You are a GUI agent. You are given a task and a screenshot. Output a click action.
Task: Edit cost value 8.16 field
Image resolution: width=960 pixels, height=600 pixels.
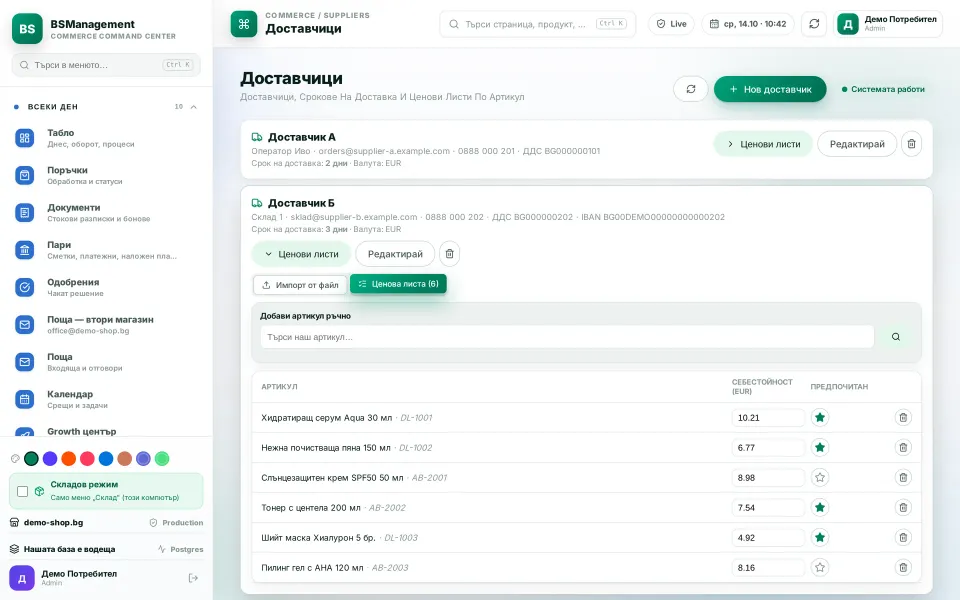pyautogui.click(x=768, y=568)
